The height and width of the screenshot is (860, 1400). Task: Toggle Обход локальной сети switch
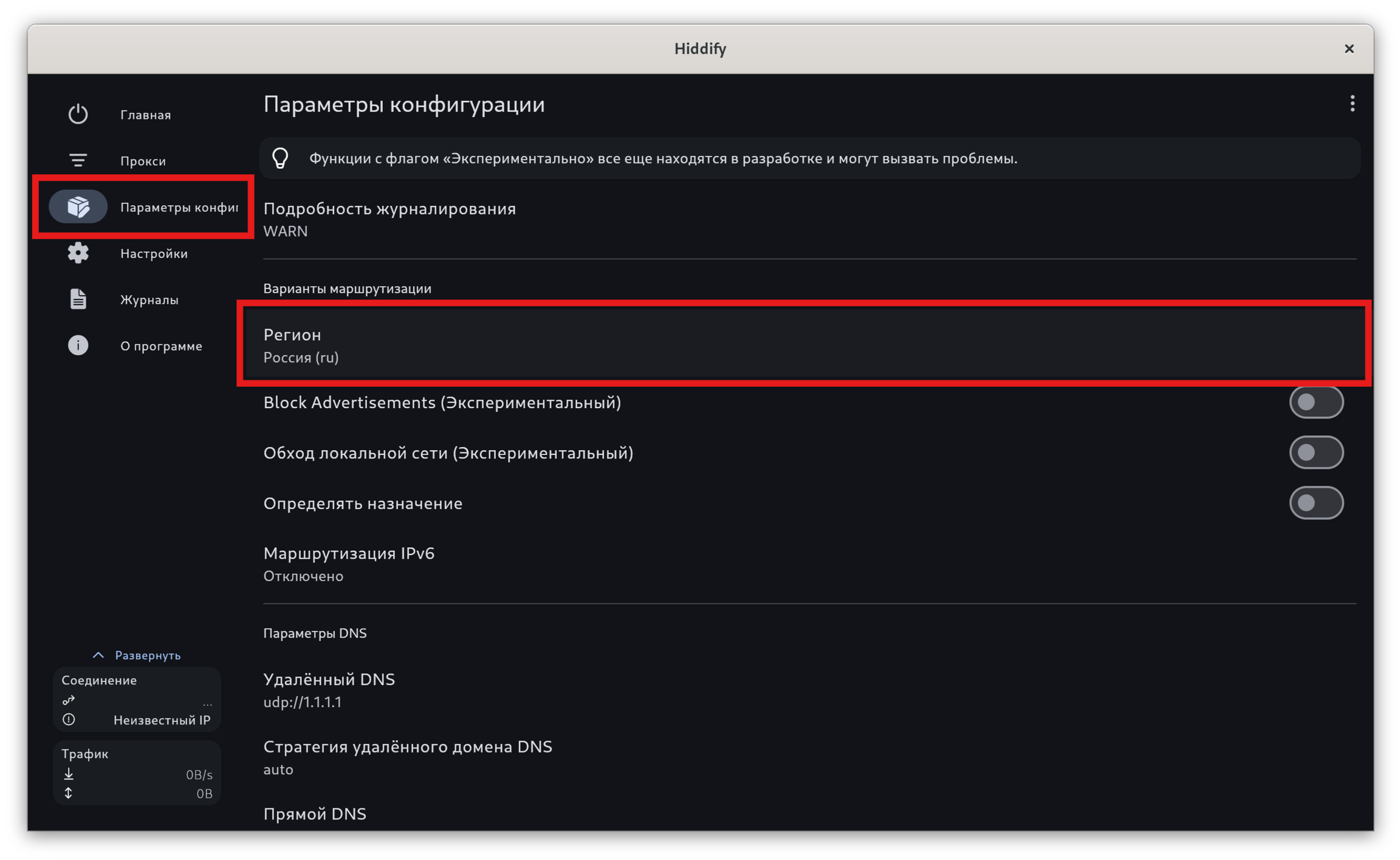click(x=1316, y=452)
